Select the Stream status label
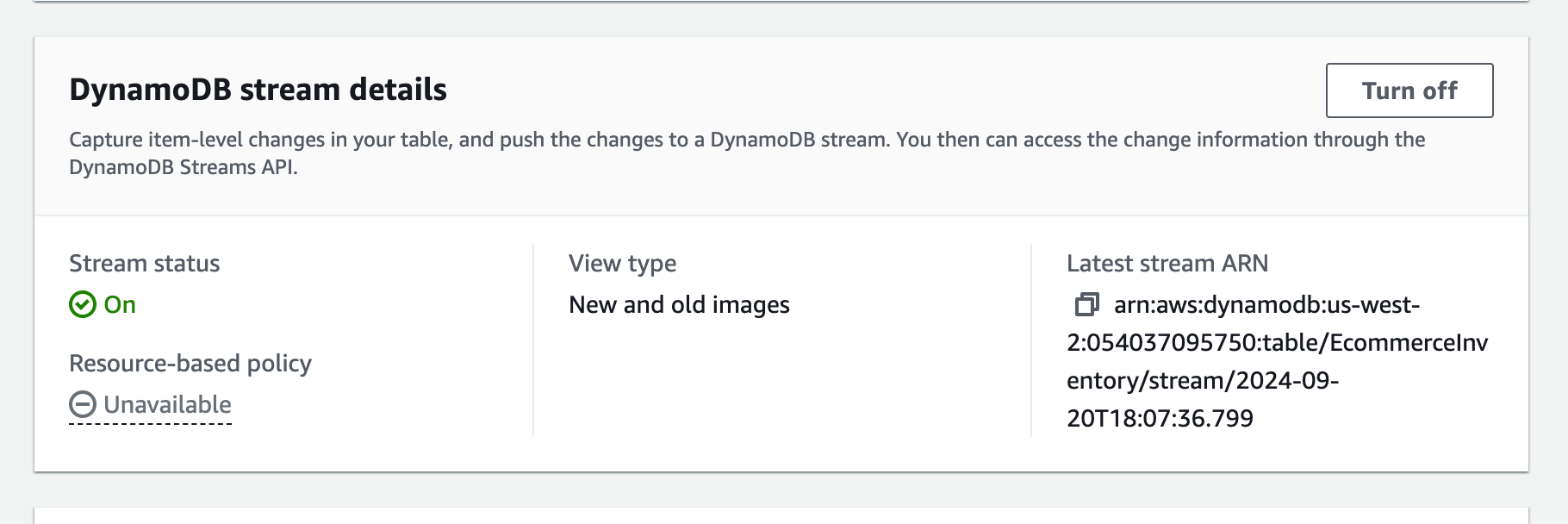This screenshot has width=1568, height=524. pos(144,263)
